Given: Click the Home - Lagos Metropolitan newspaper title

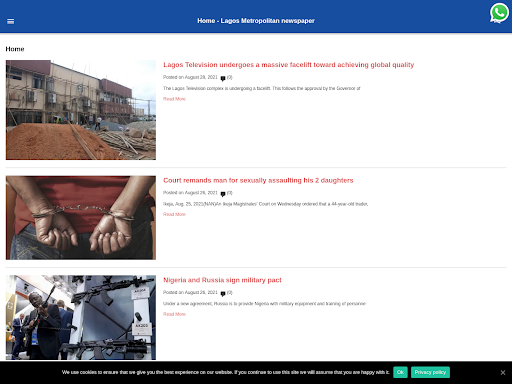Looking at the screenshot, I should click(x=256, y=21).
